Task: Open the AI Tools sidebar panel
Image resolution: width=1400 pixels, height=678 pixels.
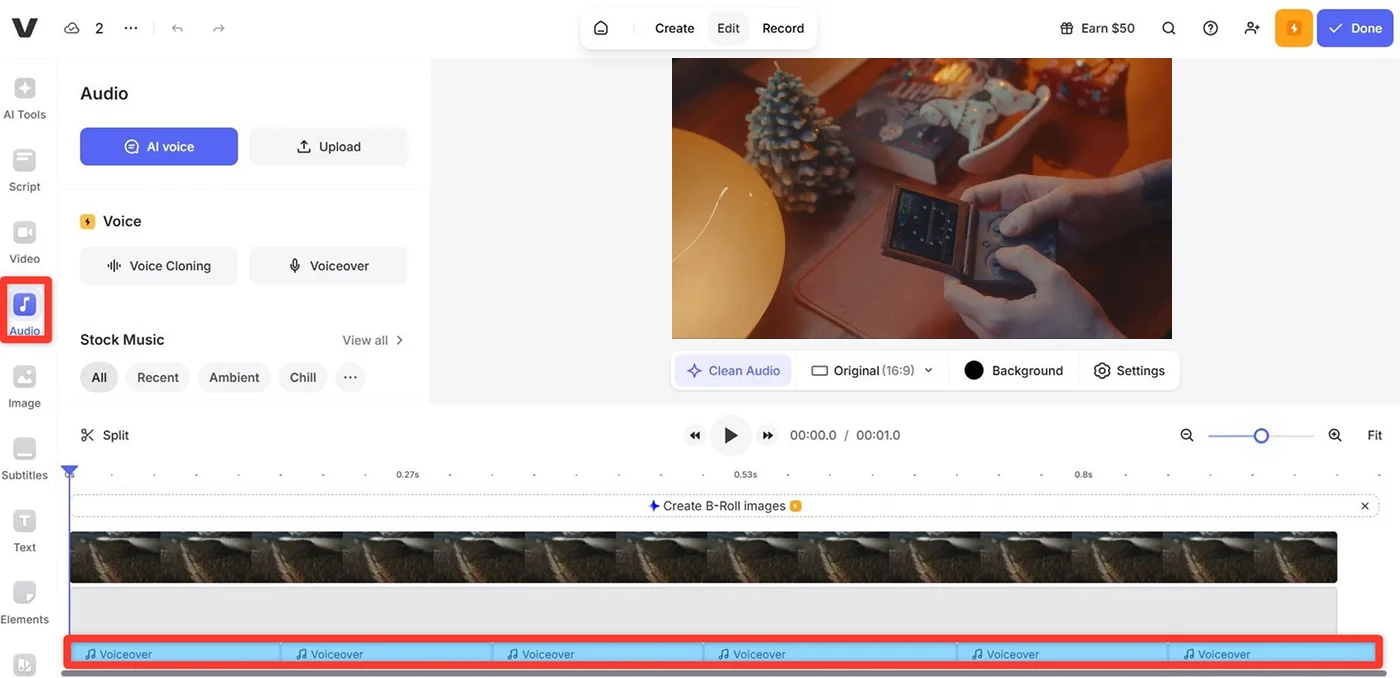Action: pos(25,98)
